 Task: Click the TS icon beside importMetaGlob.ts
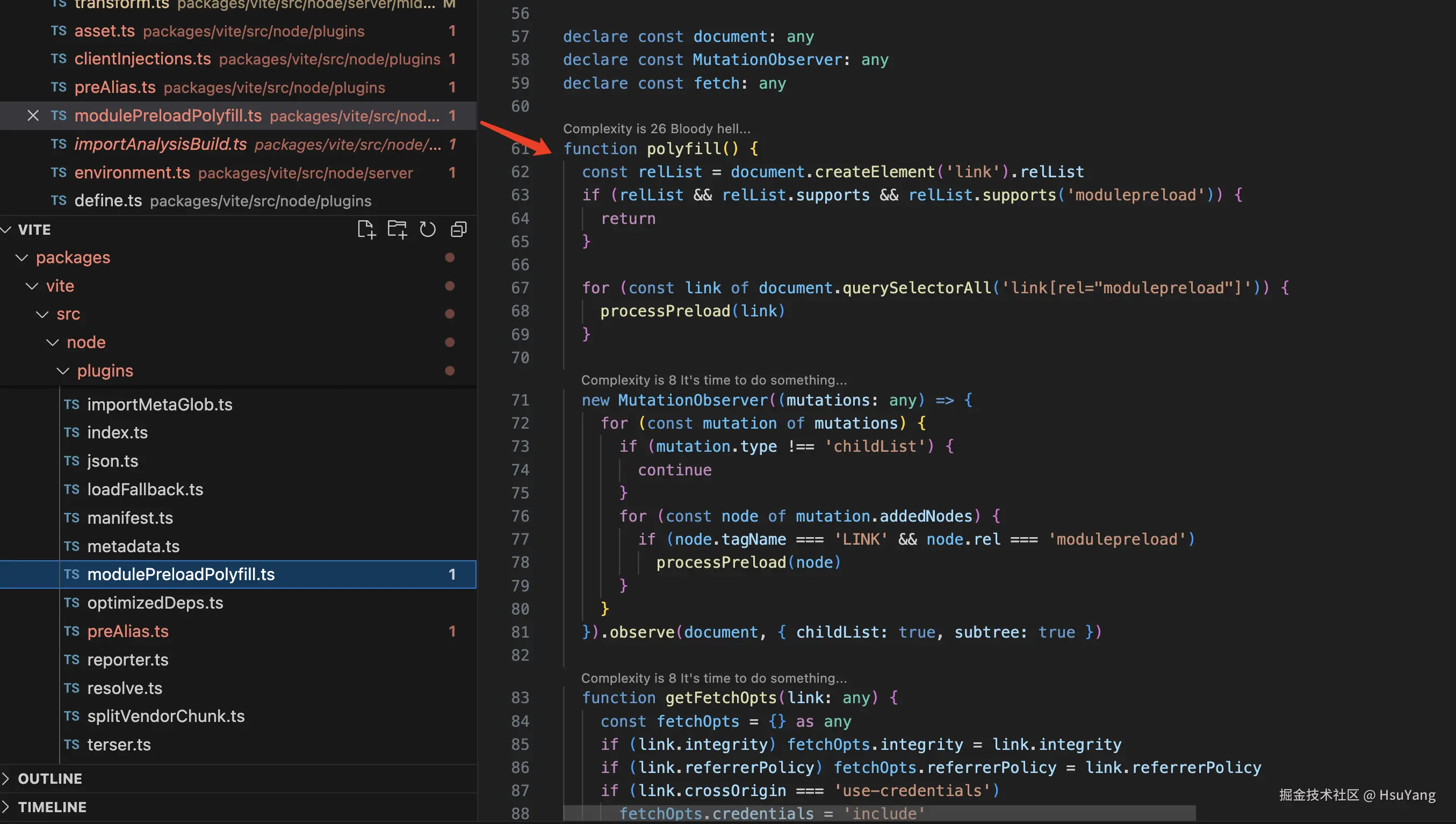click(x=71, y=404)
